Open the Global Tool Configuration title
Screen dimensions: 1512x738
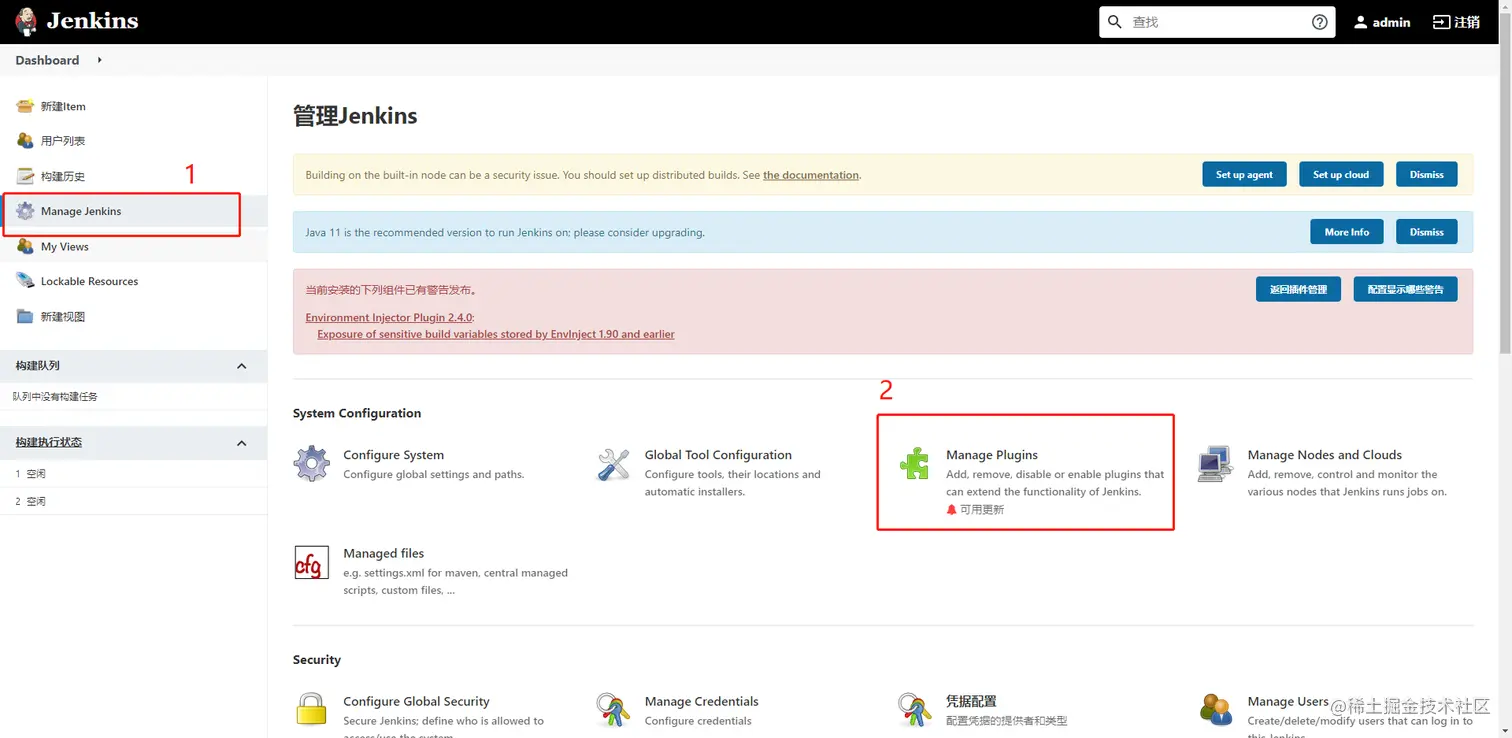pyautogui.click(x=718, y=455)
